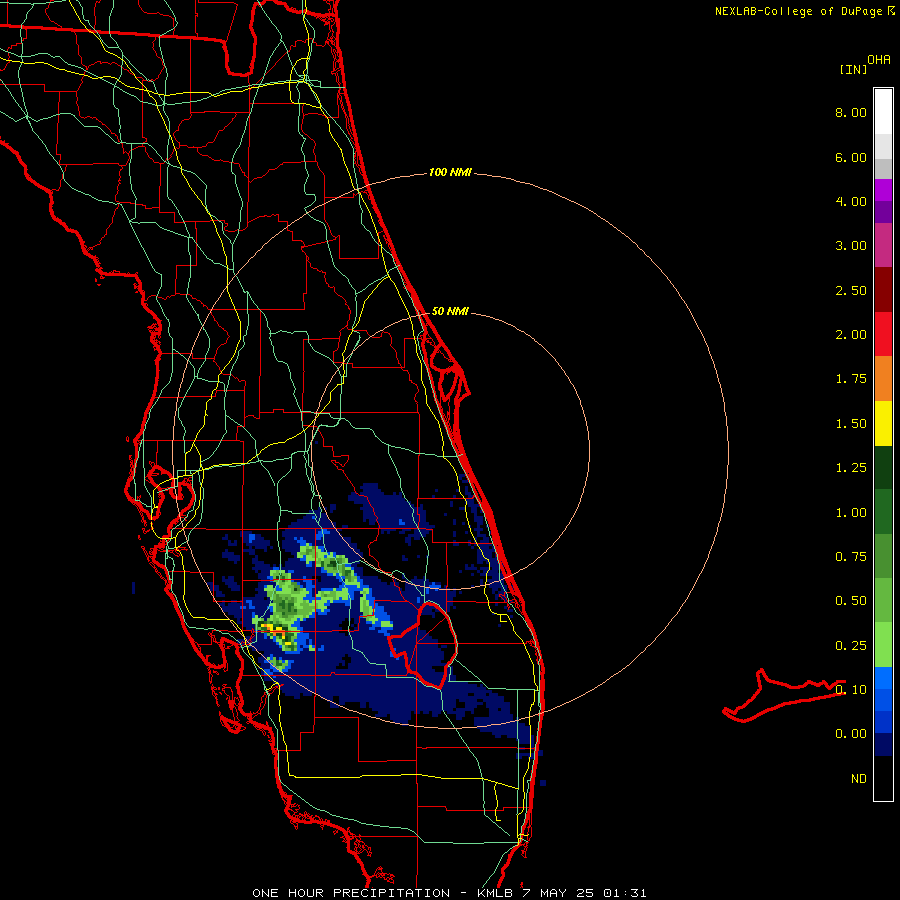Image resolution: width=900 pixels, height=900 pixels.
Task: Select the bright magenta legend swatch above 4.00
Action: [x=883, y=190]
